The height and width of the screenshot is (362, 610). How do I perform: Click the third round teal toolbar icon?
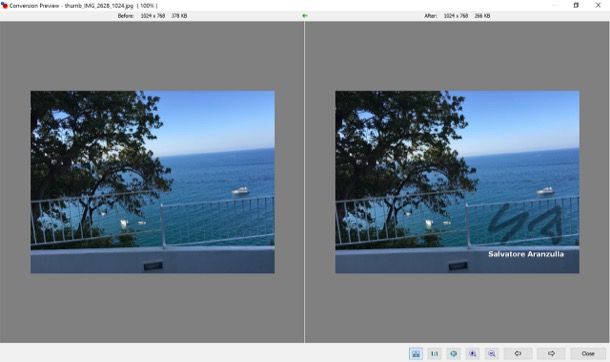(454, 353)
